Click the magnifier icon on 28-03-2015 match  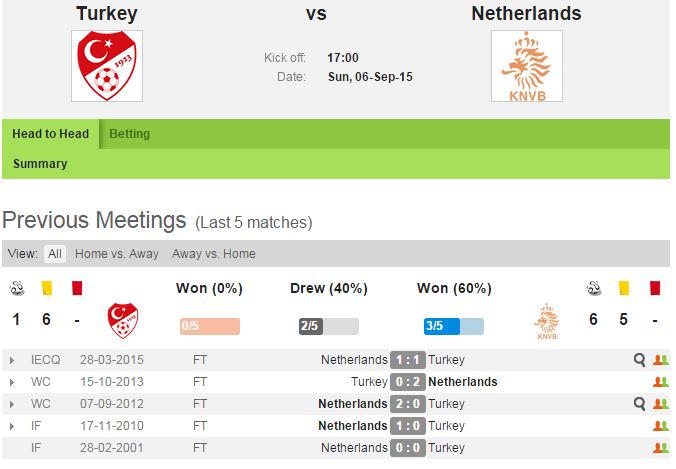click(640, 360)
